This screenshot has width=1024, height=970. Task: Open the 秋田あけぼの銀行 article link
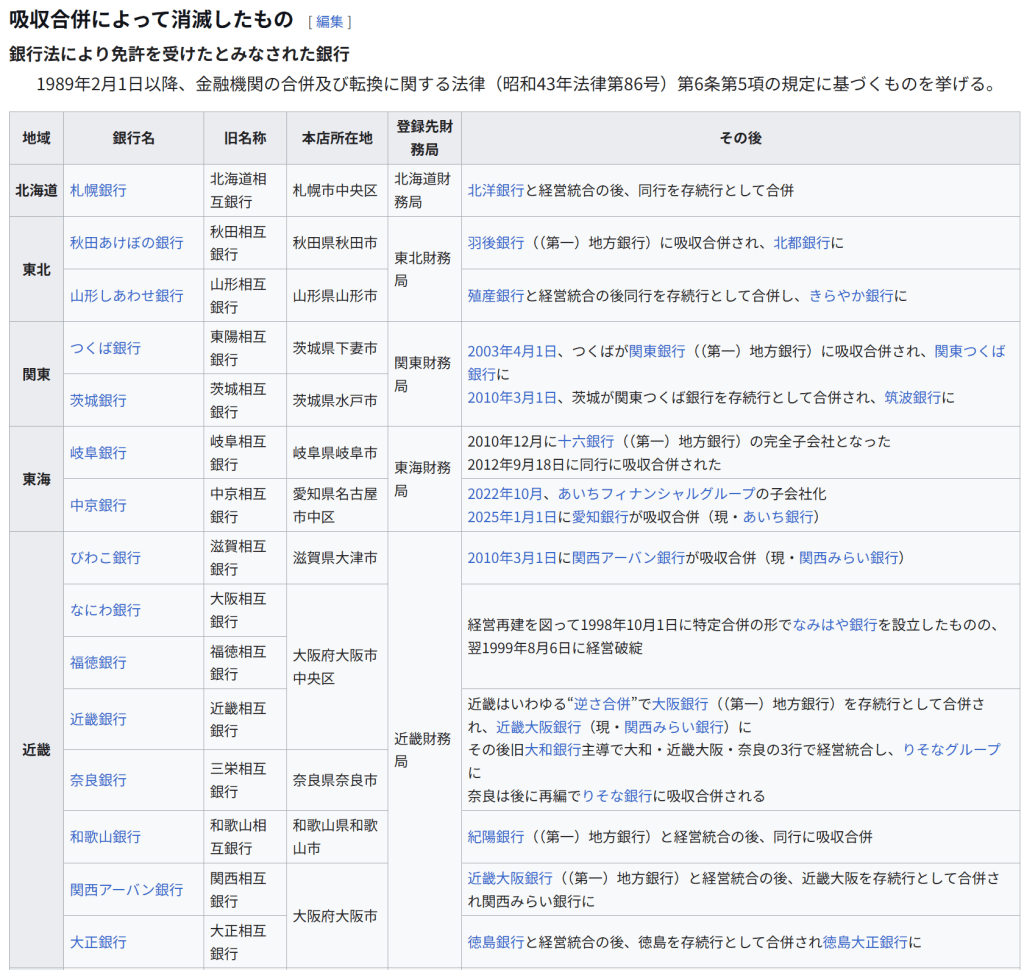tap(126, 243)
